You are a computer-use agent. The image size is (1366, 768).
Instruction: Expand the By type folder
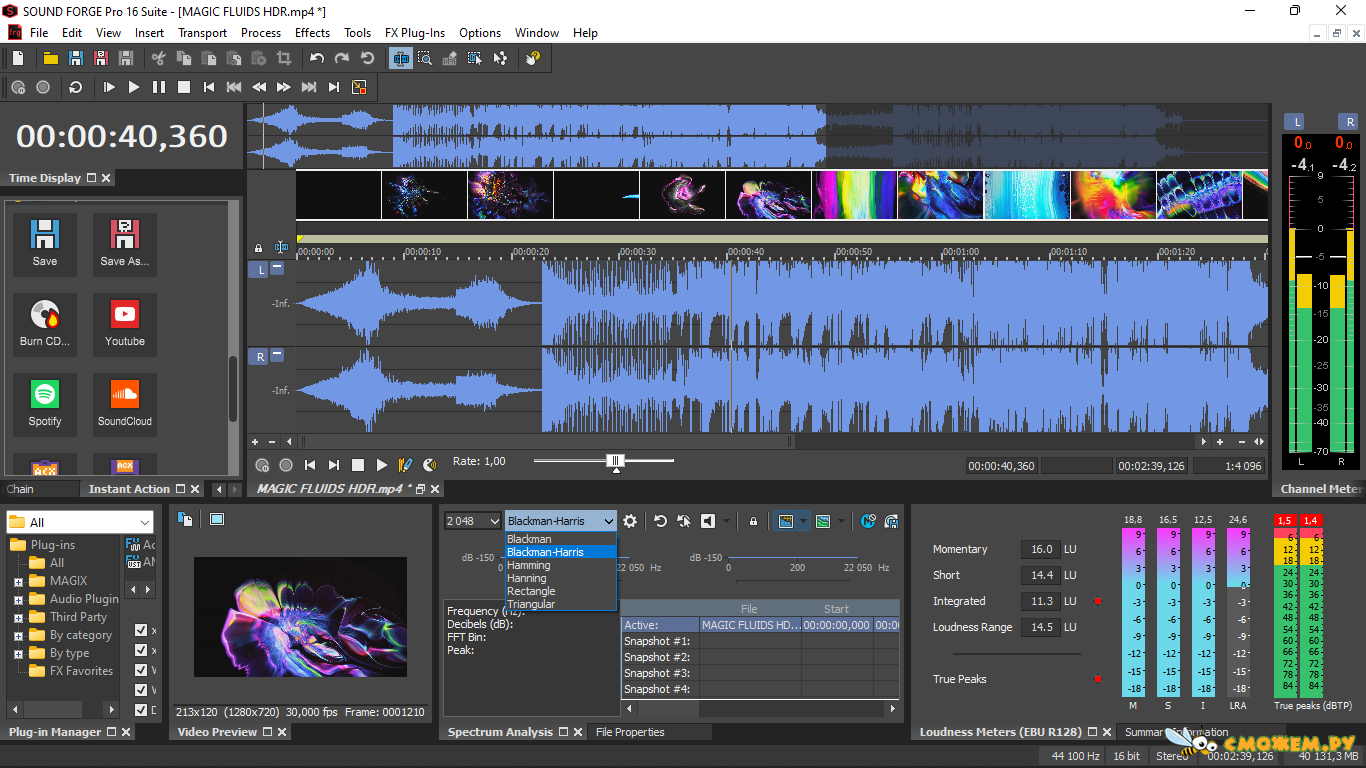[x=18, y=653]
